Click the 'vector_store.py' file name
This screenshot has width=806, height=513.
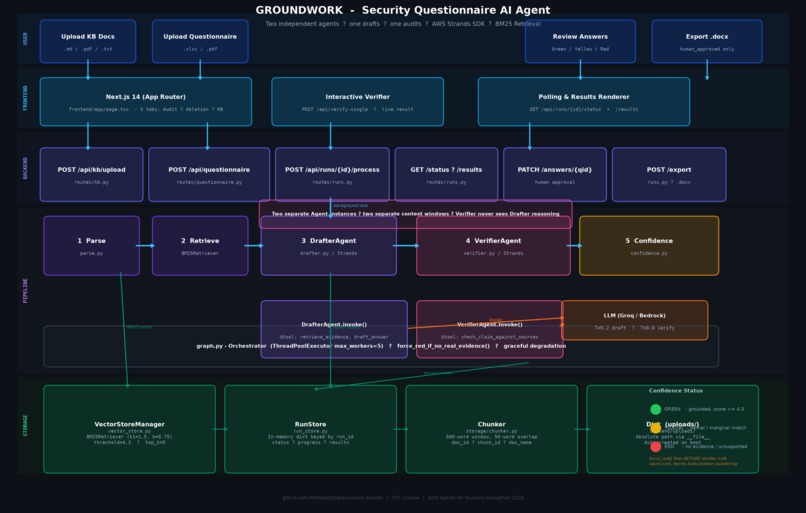130,431
